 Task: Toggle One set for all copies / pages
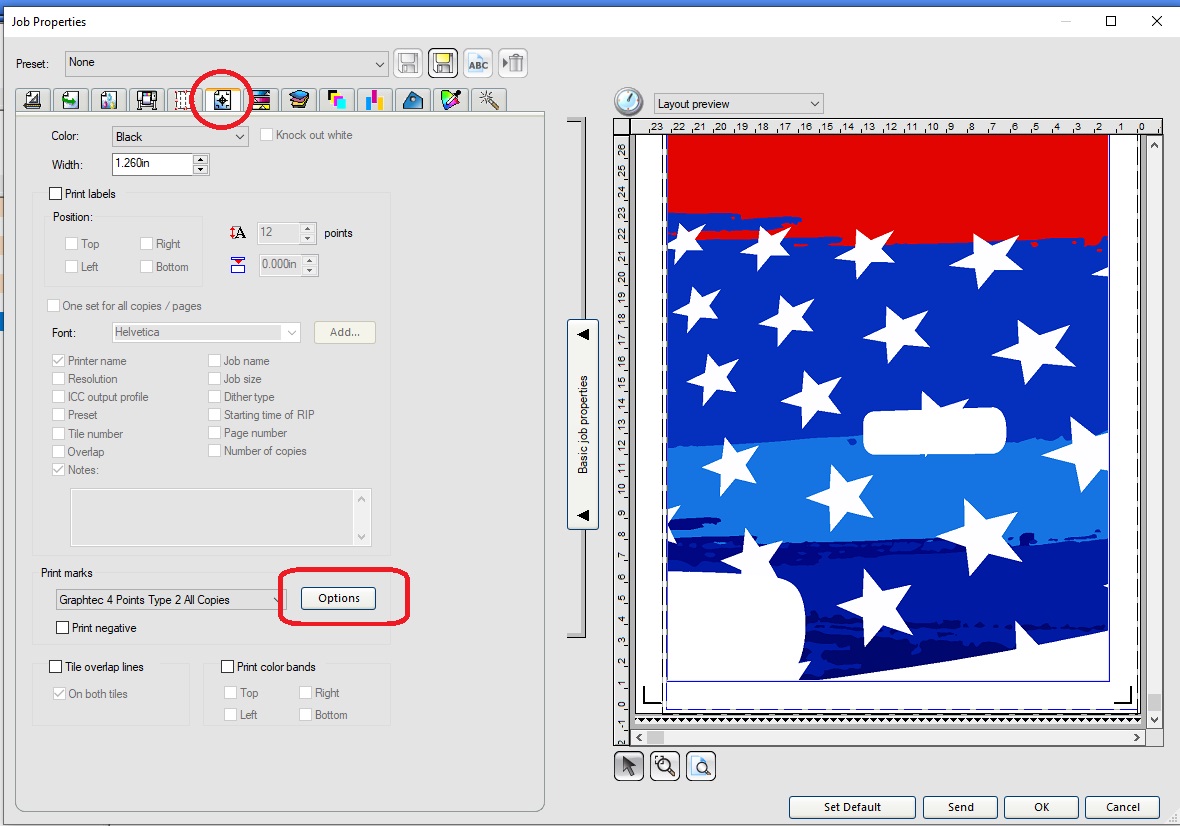coord(53,305)
